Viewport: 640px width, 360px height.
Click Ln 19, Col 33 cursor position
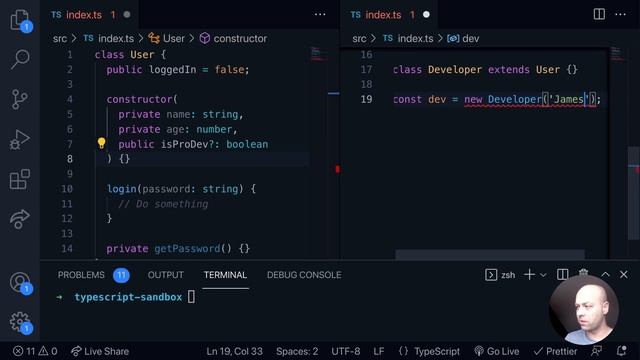234,351
